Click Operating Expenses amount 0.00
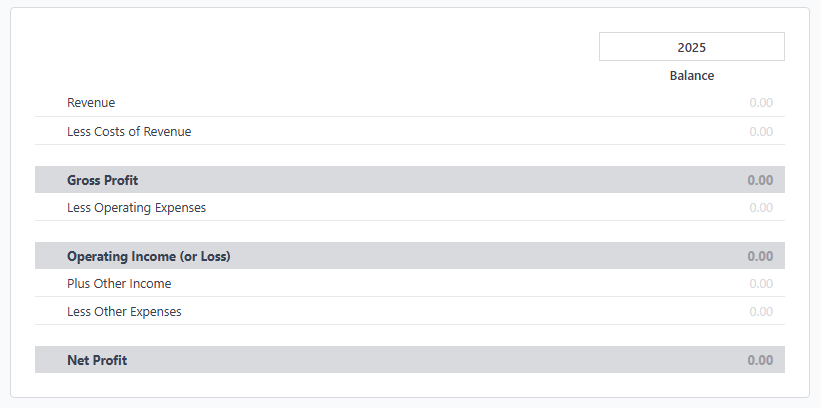 pyautogui.click(x=761, y=207)
